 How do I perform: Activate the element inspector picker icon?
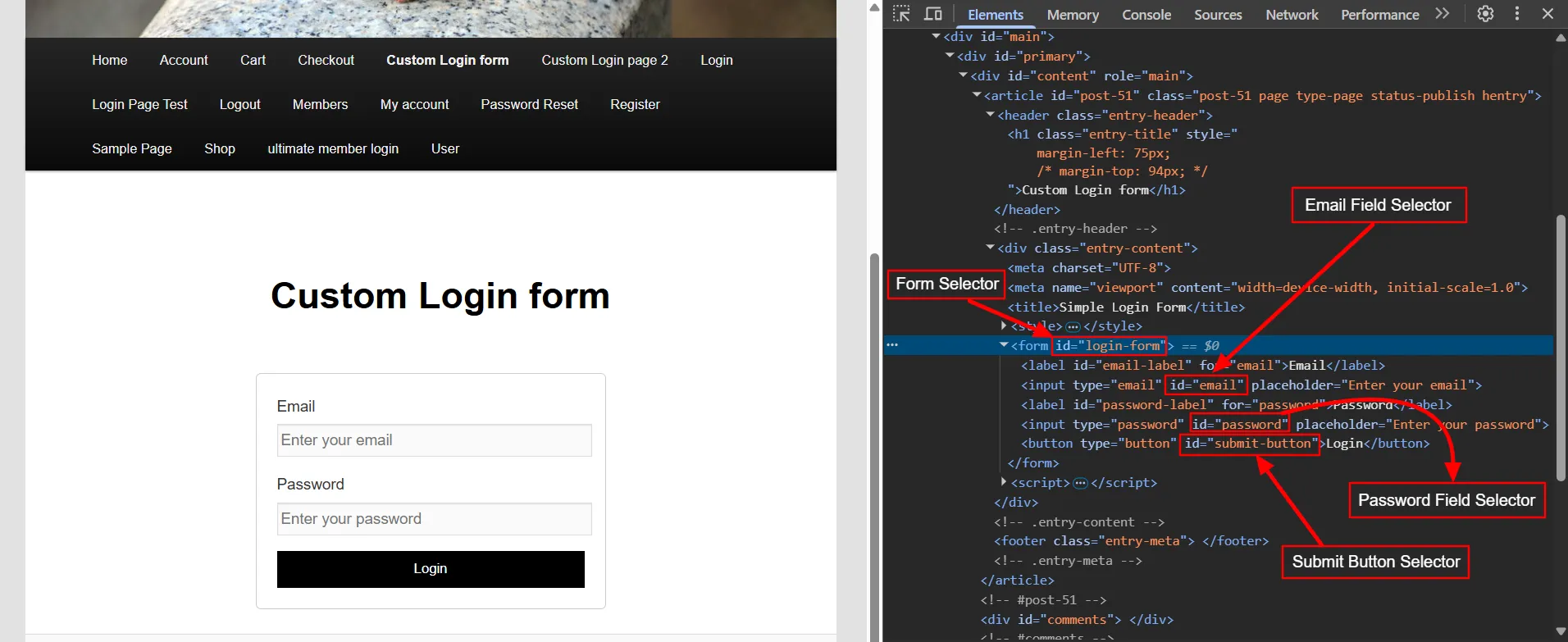(901, 14)
